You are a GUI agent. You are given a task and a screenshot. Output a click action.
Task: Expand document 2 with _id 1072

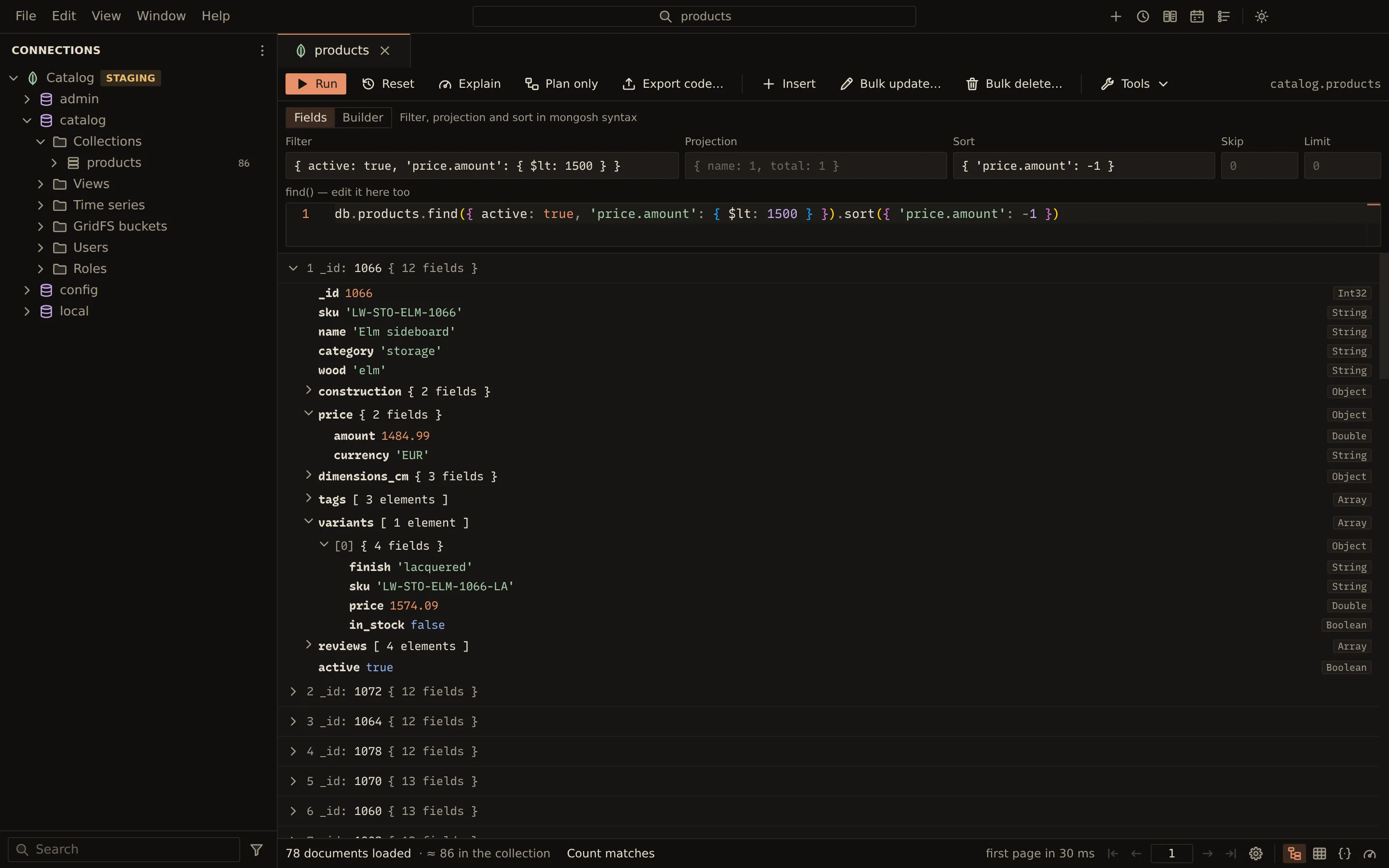pyautogui.click(x=293, y=692)
